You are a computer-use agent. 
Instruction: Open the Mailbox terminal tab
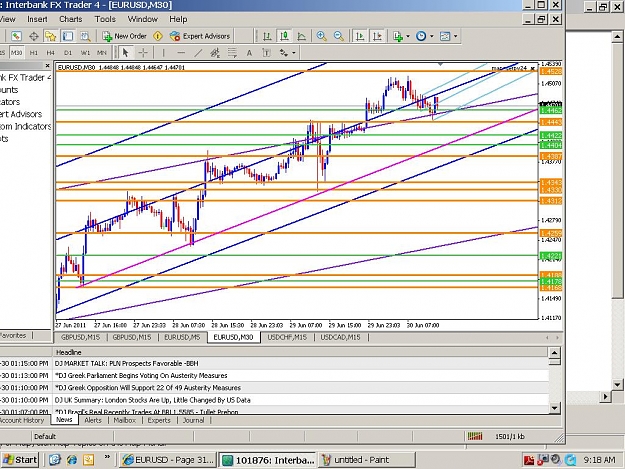(125, 420)
